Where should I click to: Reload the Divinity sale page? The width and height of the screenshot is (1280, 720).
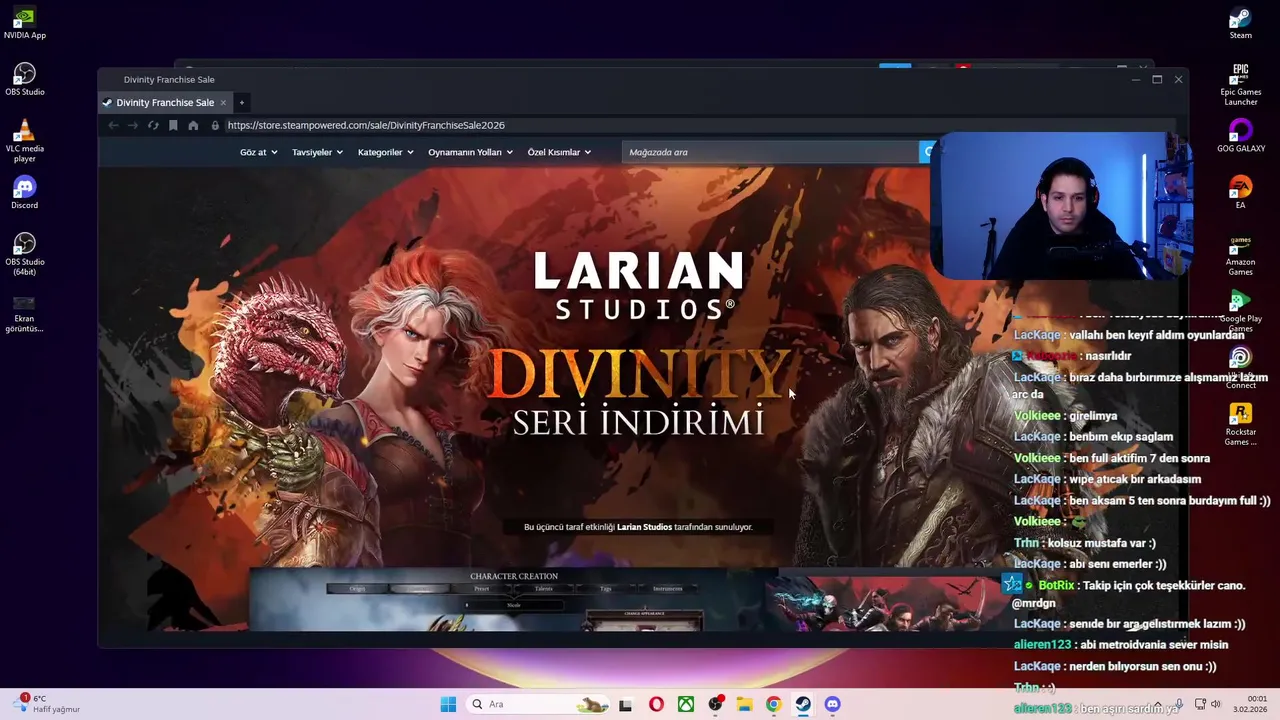point(153,125)
